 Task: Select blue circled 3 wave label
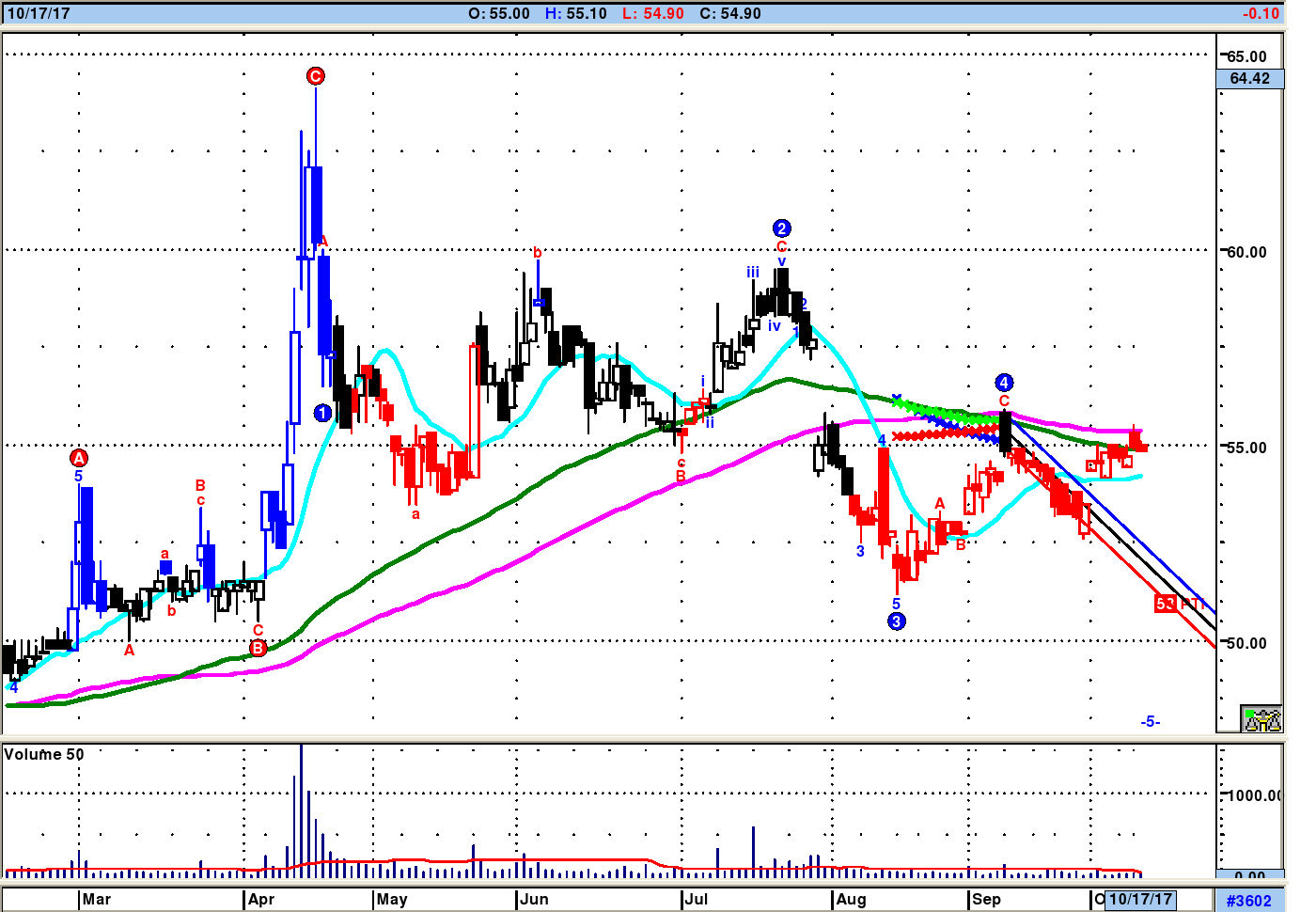pos(896,621)
